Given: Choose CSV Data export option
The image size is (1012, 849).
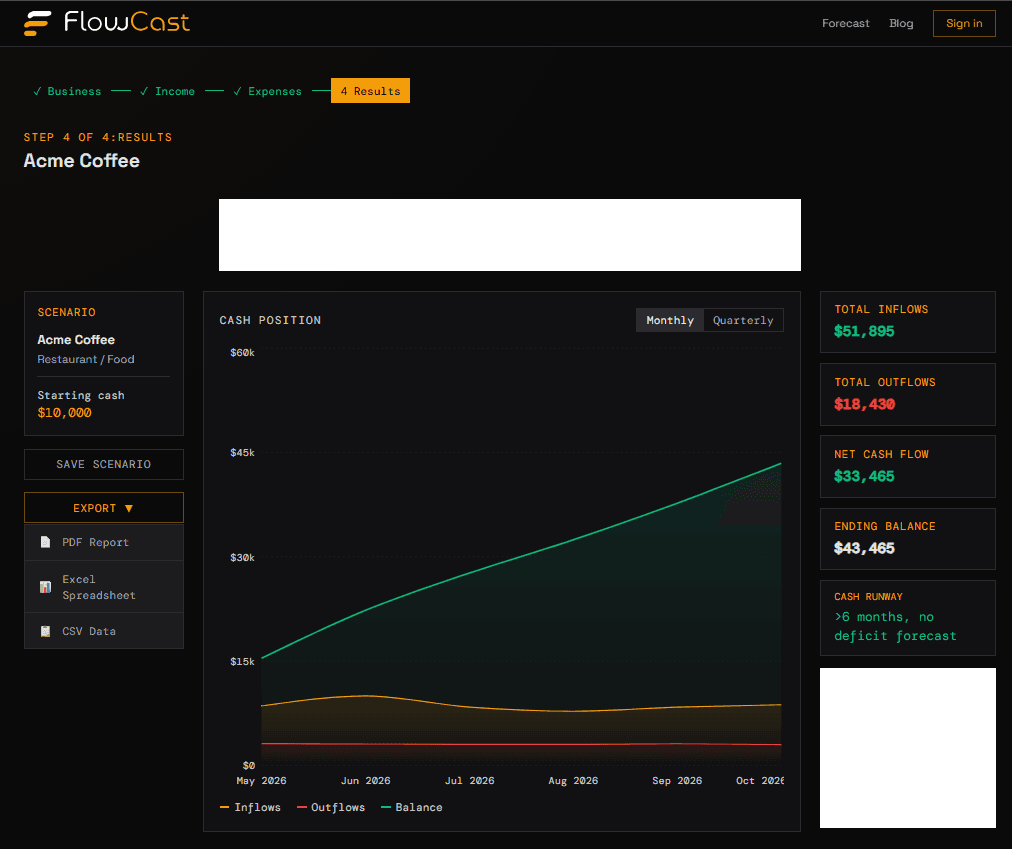Looking at the screenshot, I should 104,631.
